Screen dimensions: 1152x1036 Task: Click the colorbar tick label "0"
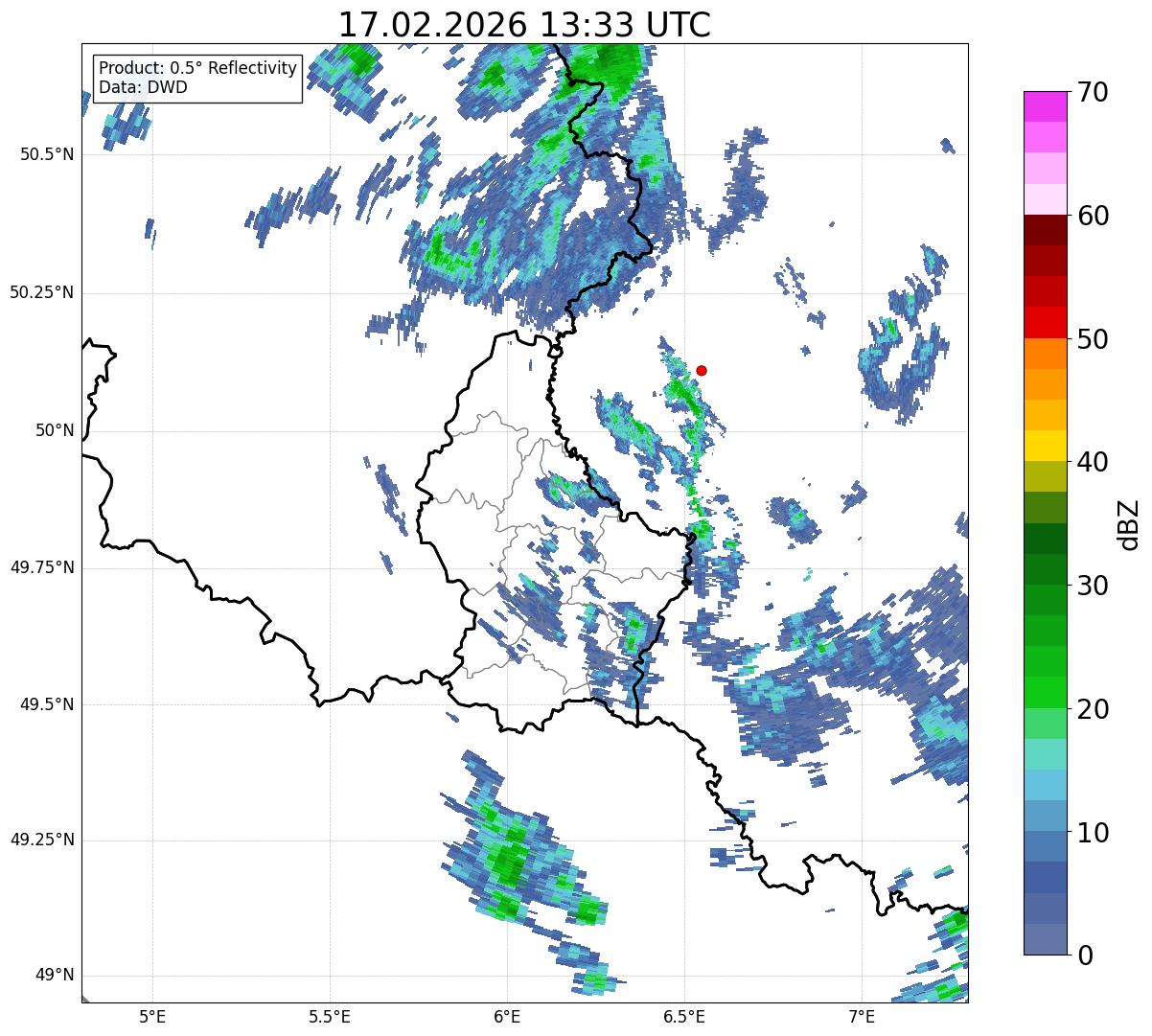pos(1086,955)
